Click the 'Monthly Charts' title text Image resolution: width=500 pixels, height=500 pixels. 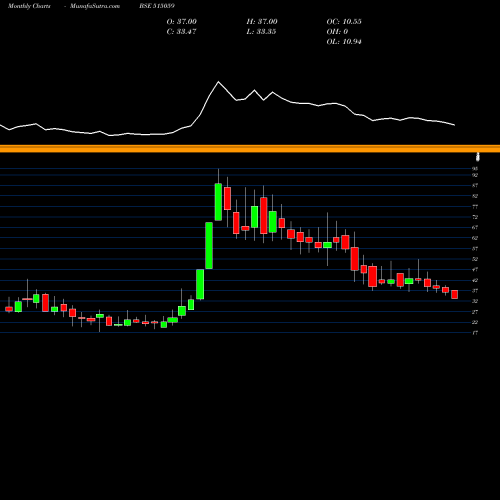pos(29,6)
